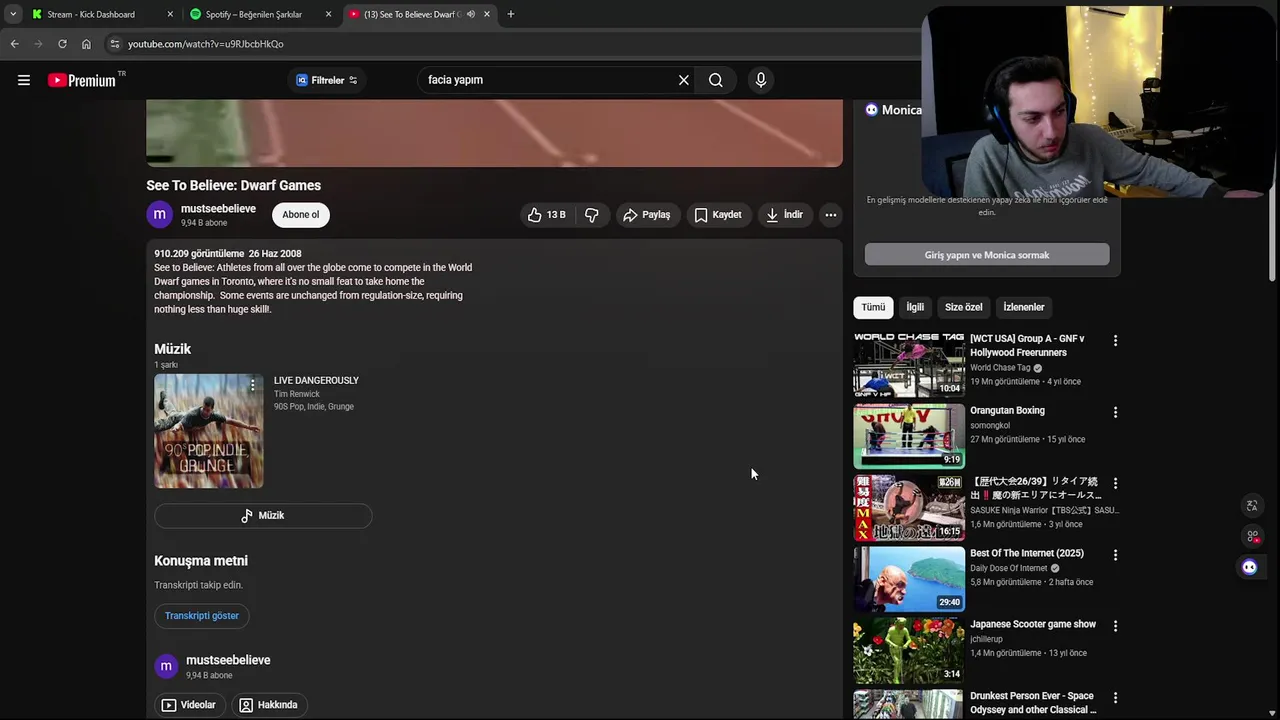
Task: View site information icon in address bar
Action: pyautogui.click(x=115, y=44)
